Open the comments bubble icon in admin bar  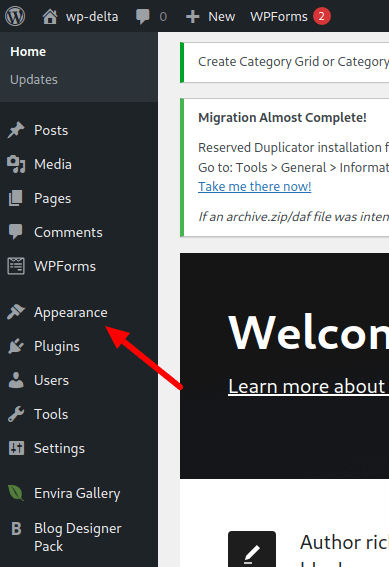pyautogui.click(x=142, y=17)
